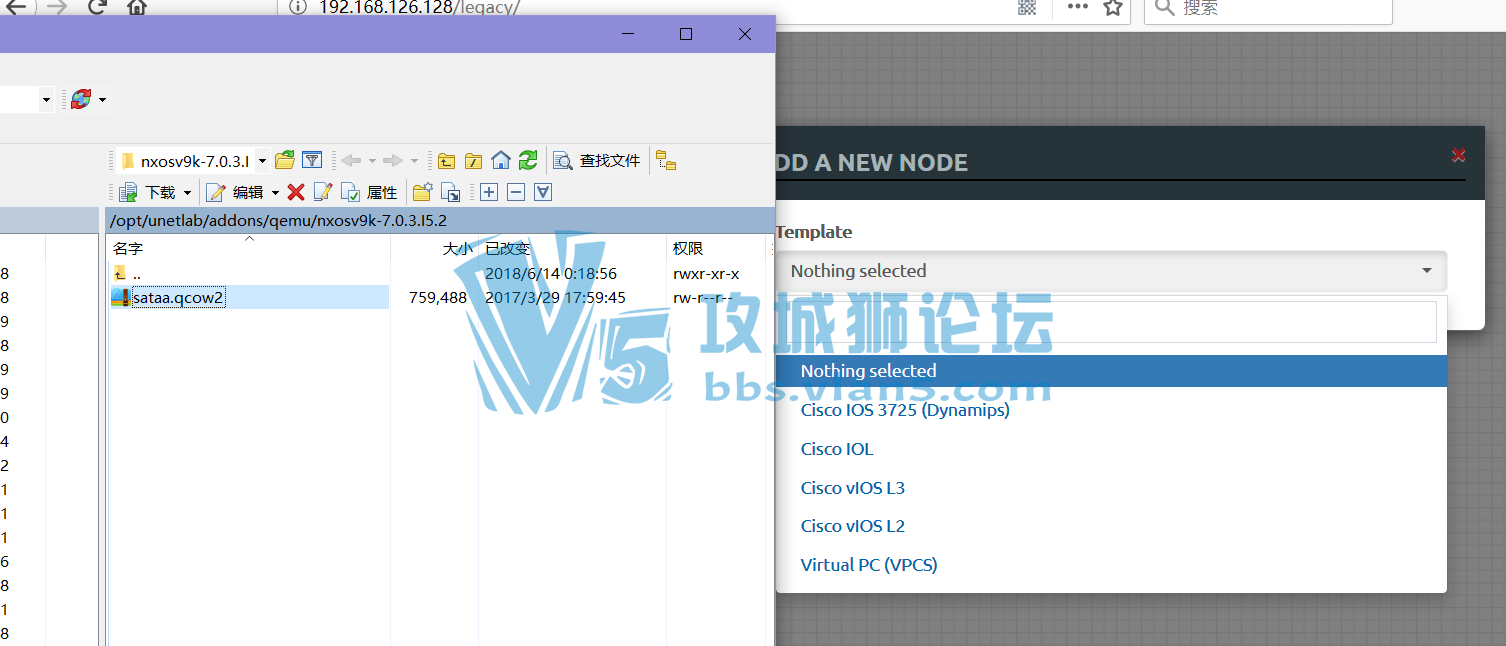Click the browser home button
This screenshot has height=646, width=1506.
pos(137,7)
